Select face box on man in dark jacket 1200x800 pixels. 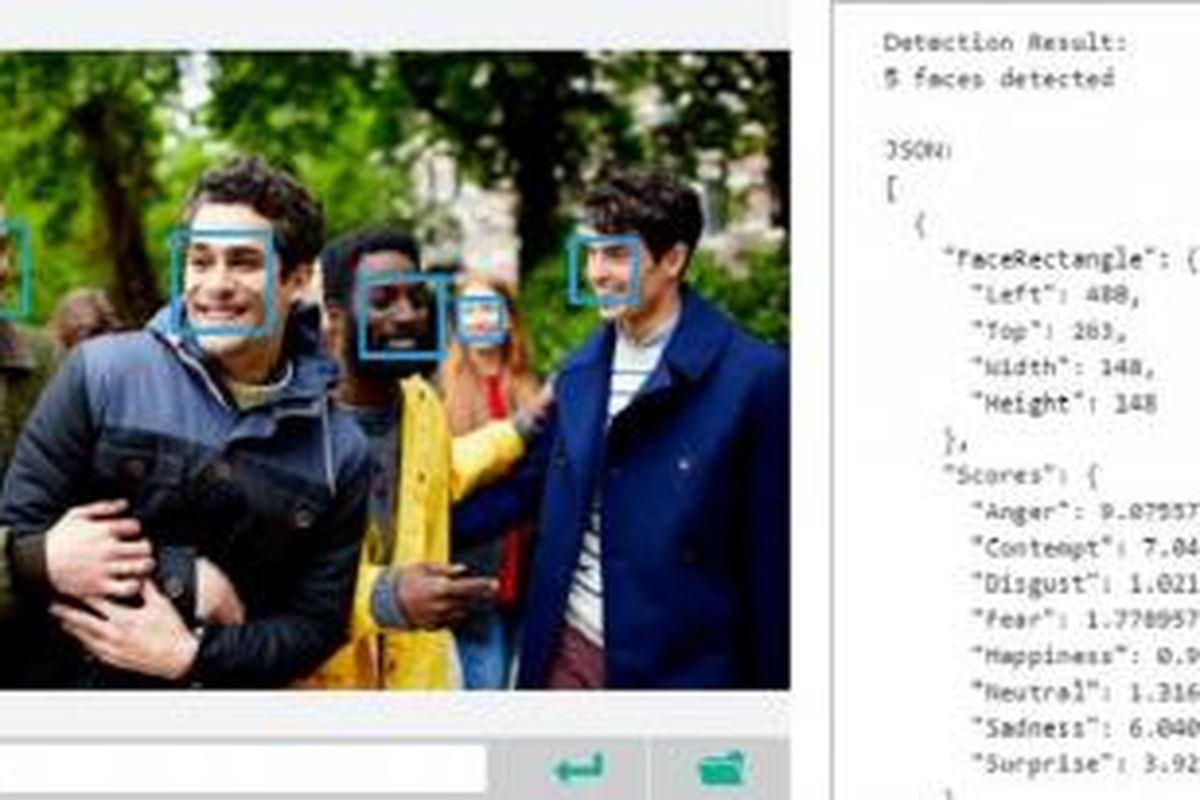224,283
